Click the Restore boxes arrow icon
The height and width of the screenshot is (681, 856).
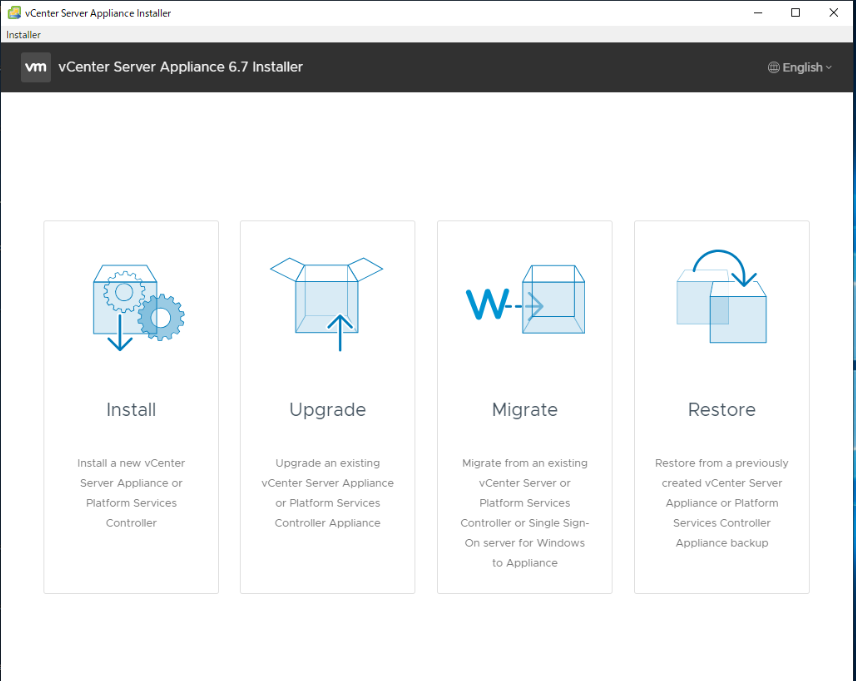722,297
